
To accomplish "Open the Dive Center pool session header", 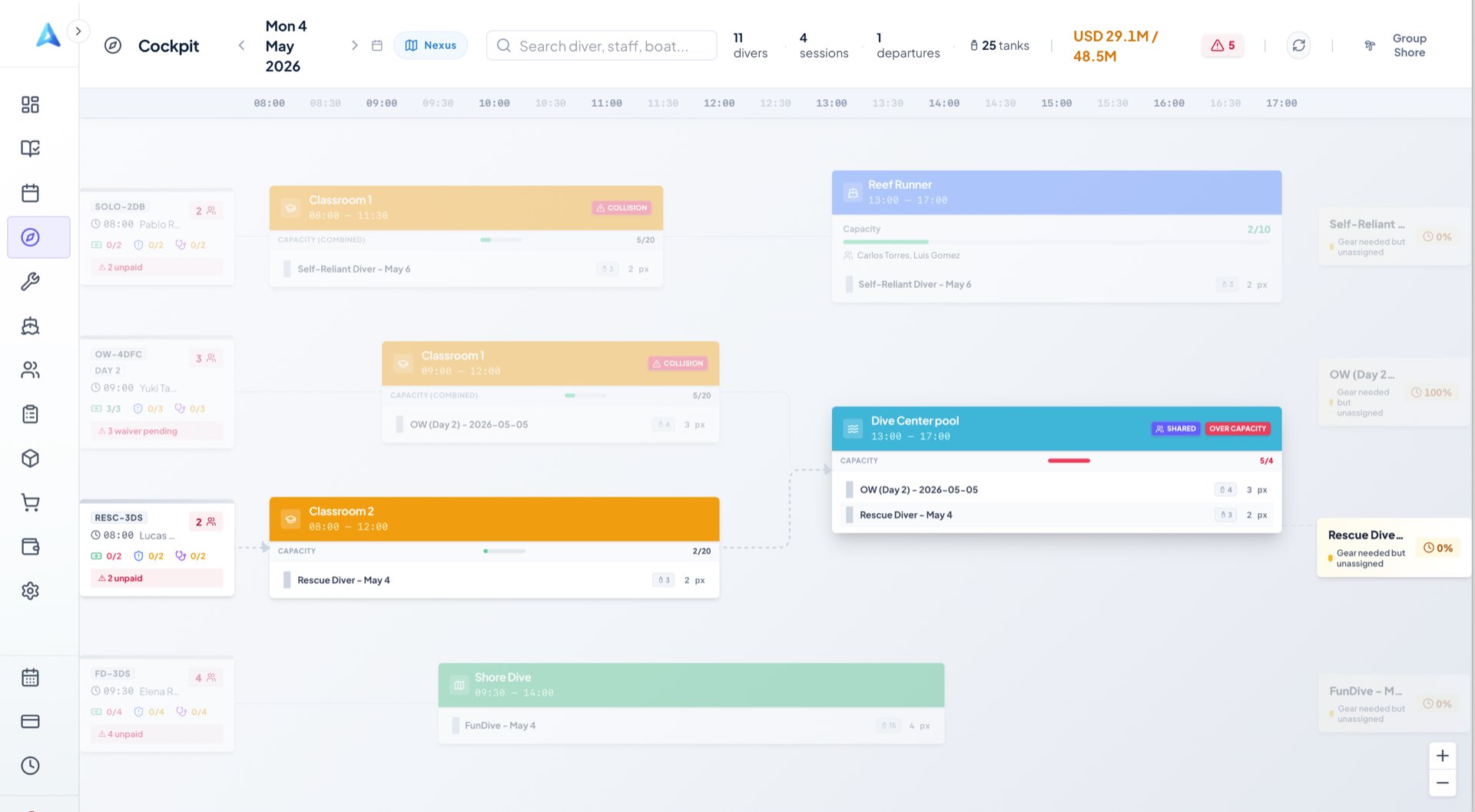I will [1056, 429].
